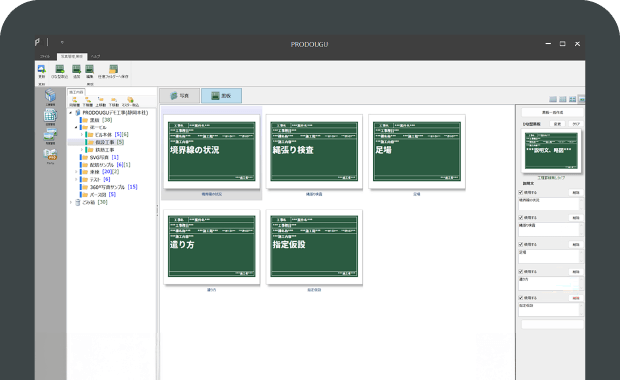Uncheck 使用する for 境界線の状況 description

pyautogui.click(x=521, y=193)
